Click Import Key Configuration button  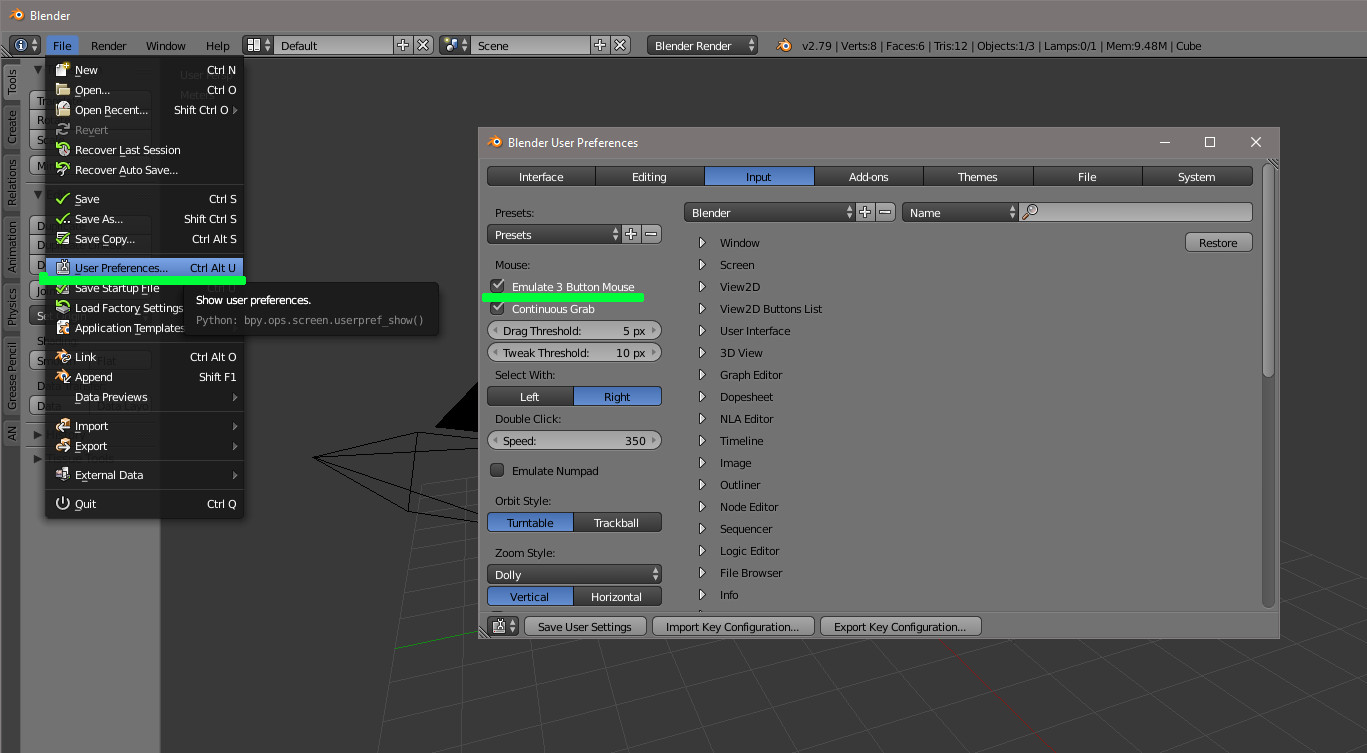[733, 627]
